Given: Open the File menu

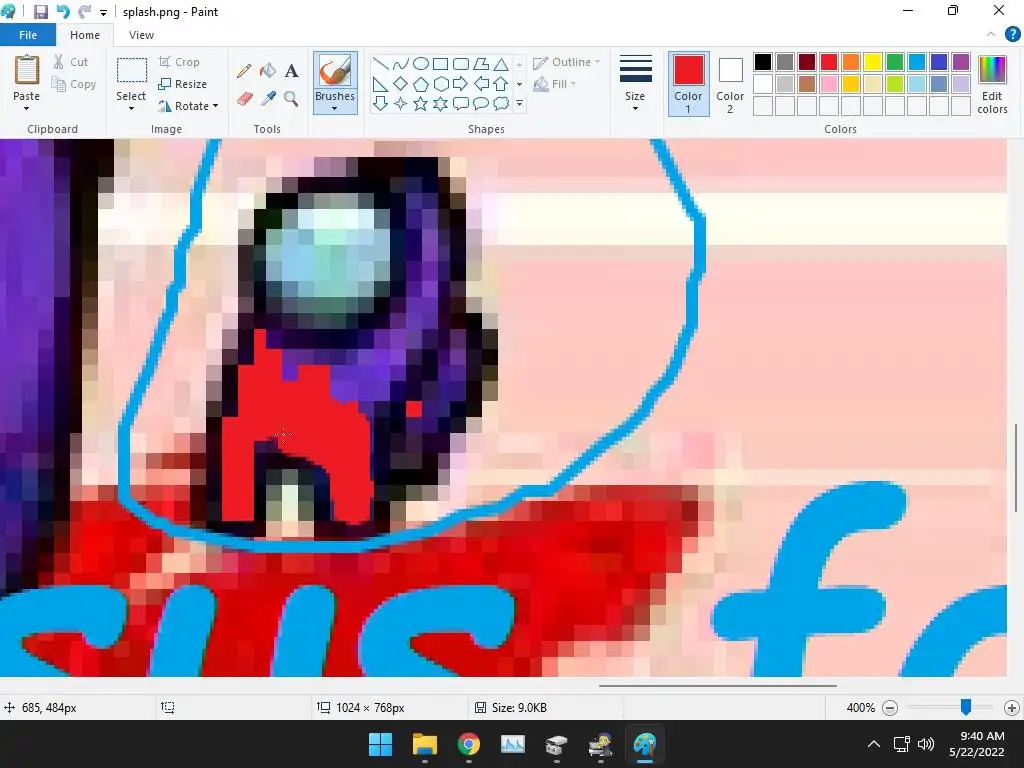Looking at the screenshot, I should 28,35.
